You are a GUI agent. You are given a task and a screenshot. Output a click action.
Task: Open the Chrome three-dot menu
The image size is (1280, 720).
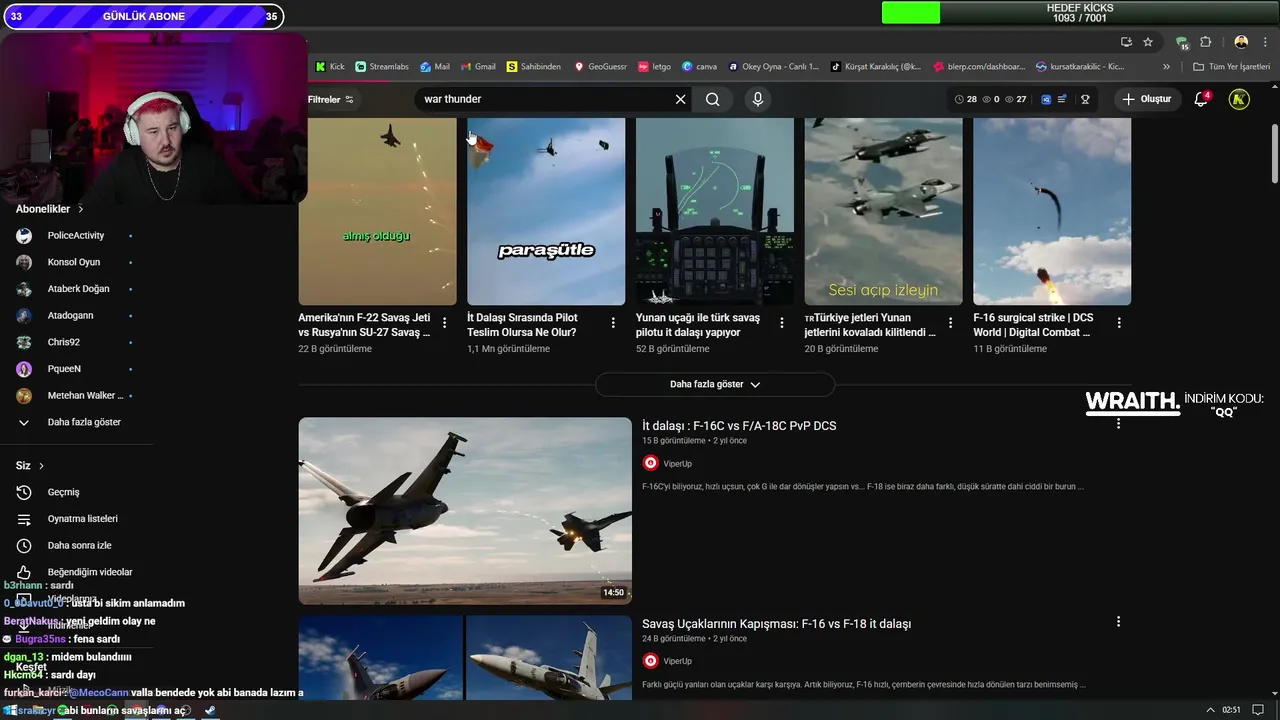pos(1266,42)
